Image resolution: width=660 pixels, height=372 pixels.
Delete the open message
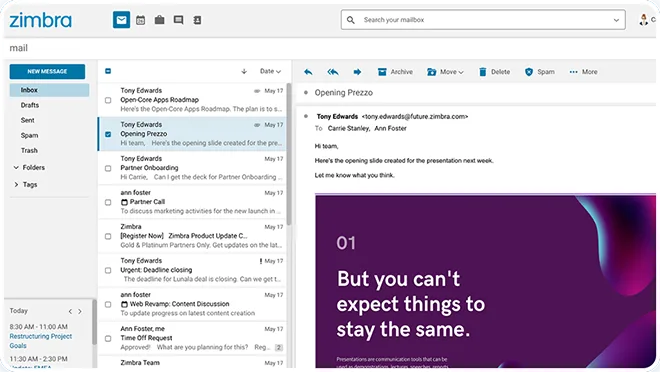495,72
